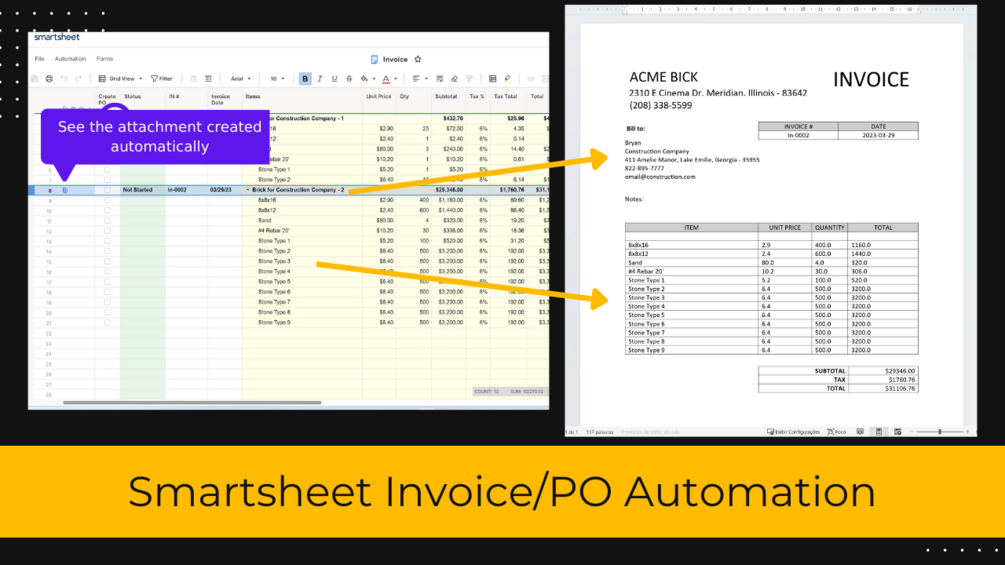Image resolution: width=1005 pixels, height=565 pixels.
Task: Click Print Layout view icon in Word status bar
Action: point(879,432)
